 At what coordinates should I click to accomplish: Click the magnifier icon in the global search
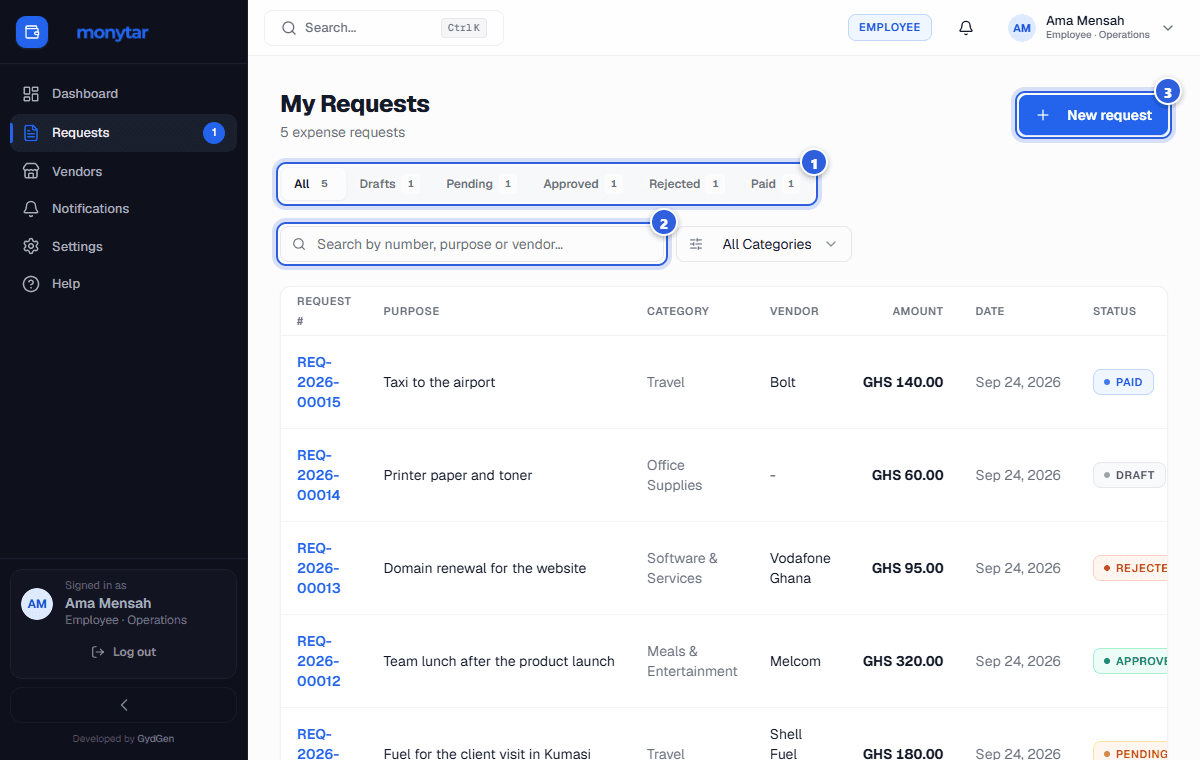coord(289,28)
